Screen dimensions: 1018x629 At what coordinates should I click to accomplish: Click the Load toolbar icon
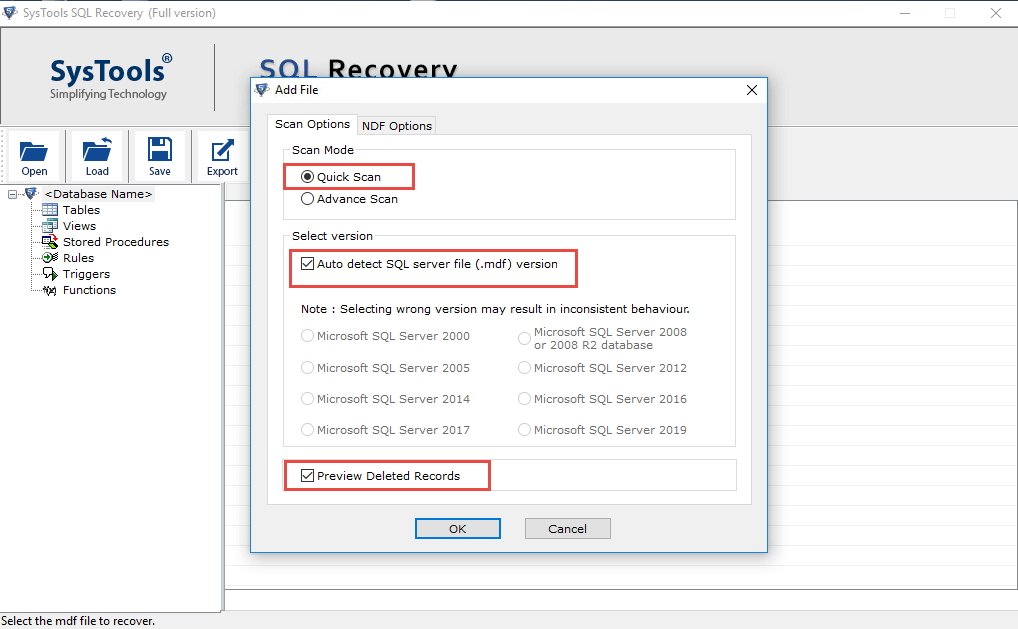click(97, 149)
